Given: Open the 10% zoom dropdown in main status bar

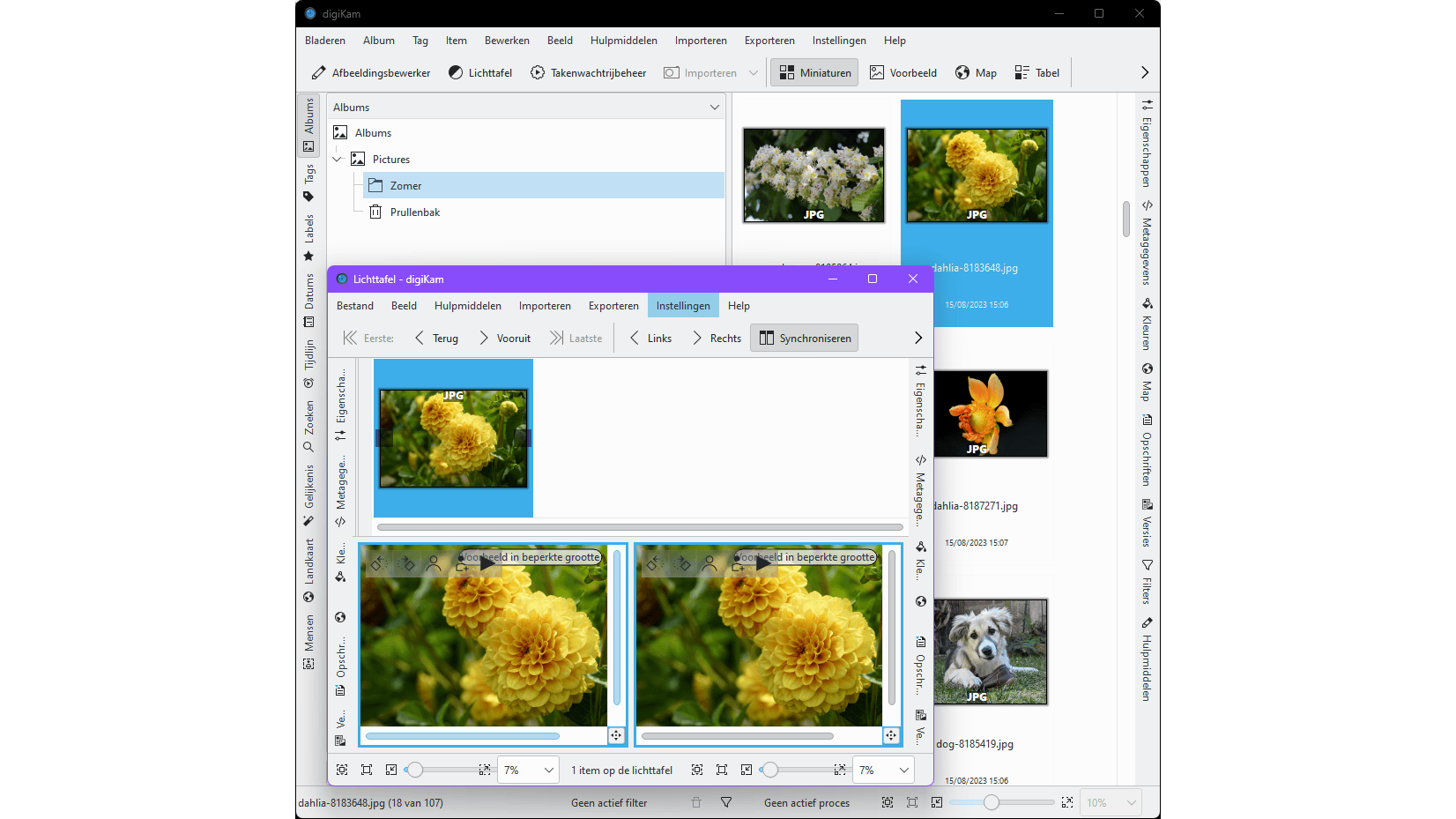Looking at the screenshot, I should (x=1111, y=803).
